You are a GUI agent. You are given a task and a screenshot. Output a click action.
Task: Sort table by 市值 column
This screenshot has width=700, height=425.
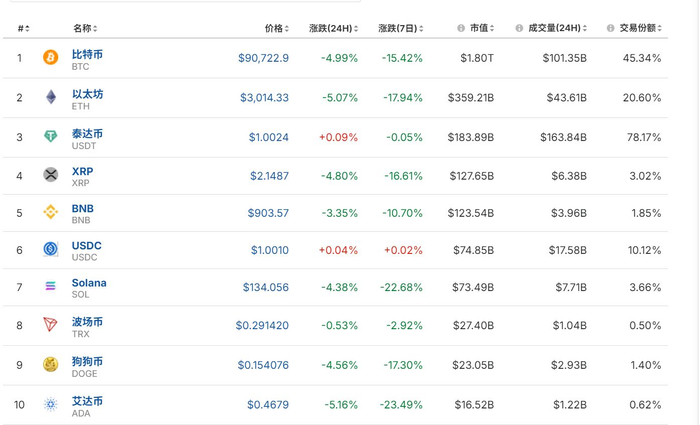(482, 28)
